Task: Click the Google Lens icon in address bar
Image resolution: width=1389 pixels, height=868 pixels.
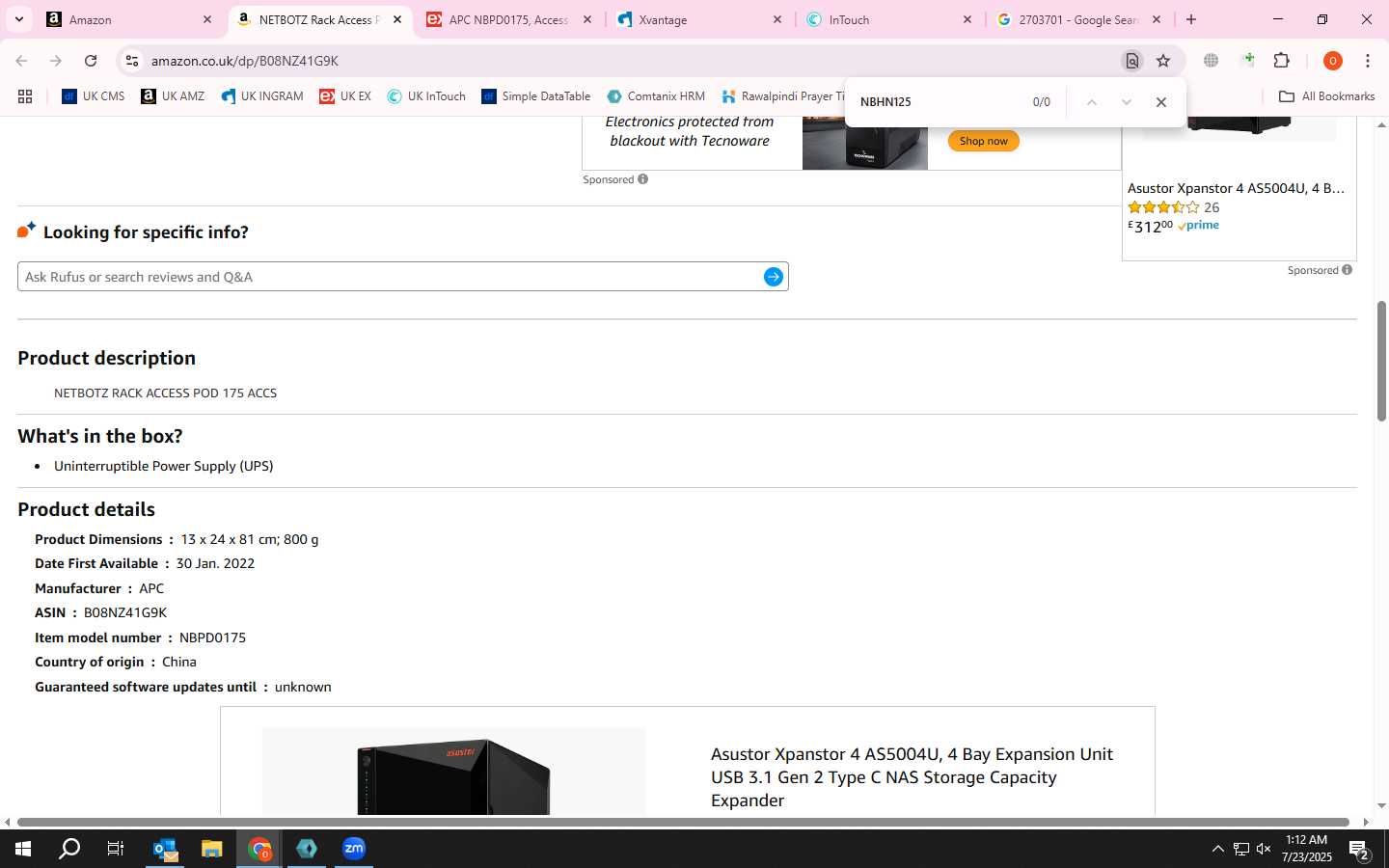Action: (1131, 61)
